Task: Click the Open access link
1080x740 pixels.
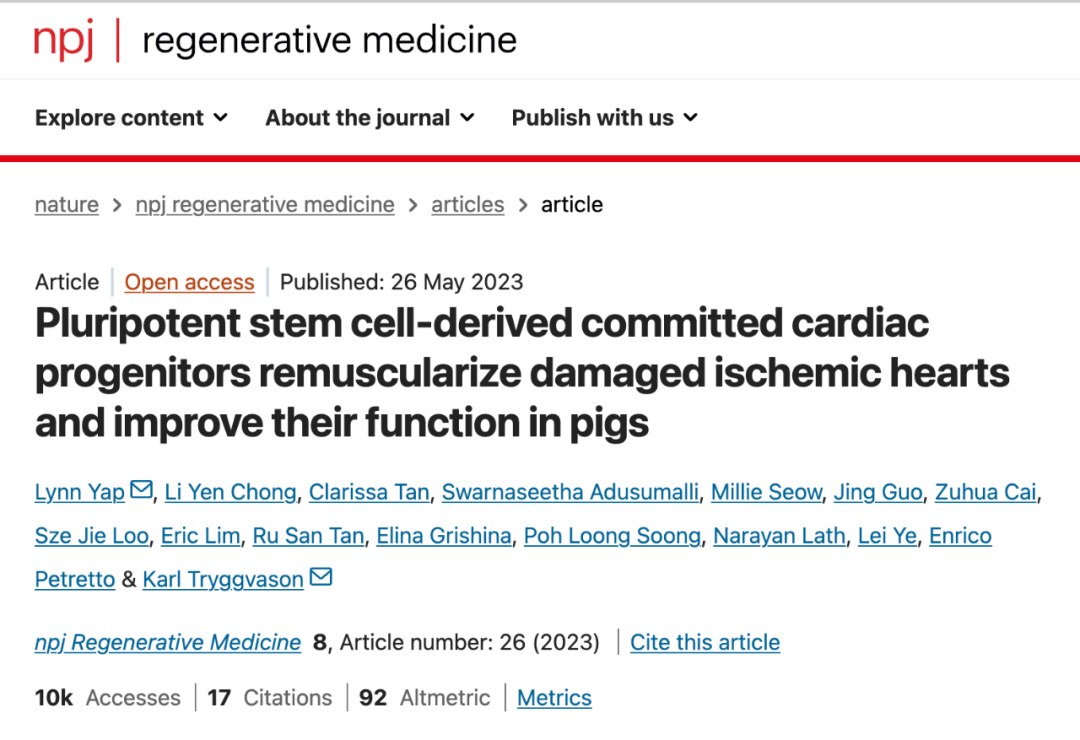Action: pyautogui.click(x=189, y=282)
